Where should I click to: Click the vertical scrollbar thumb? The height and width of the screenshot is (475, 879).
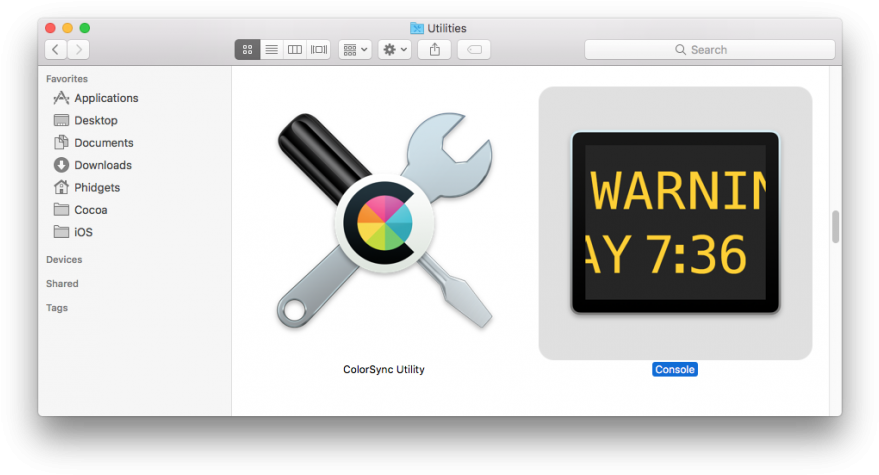click(835, 227)
